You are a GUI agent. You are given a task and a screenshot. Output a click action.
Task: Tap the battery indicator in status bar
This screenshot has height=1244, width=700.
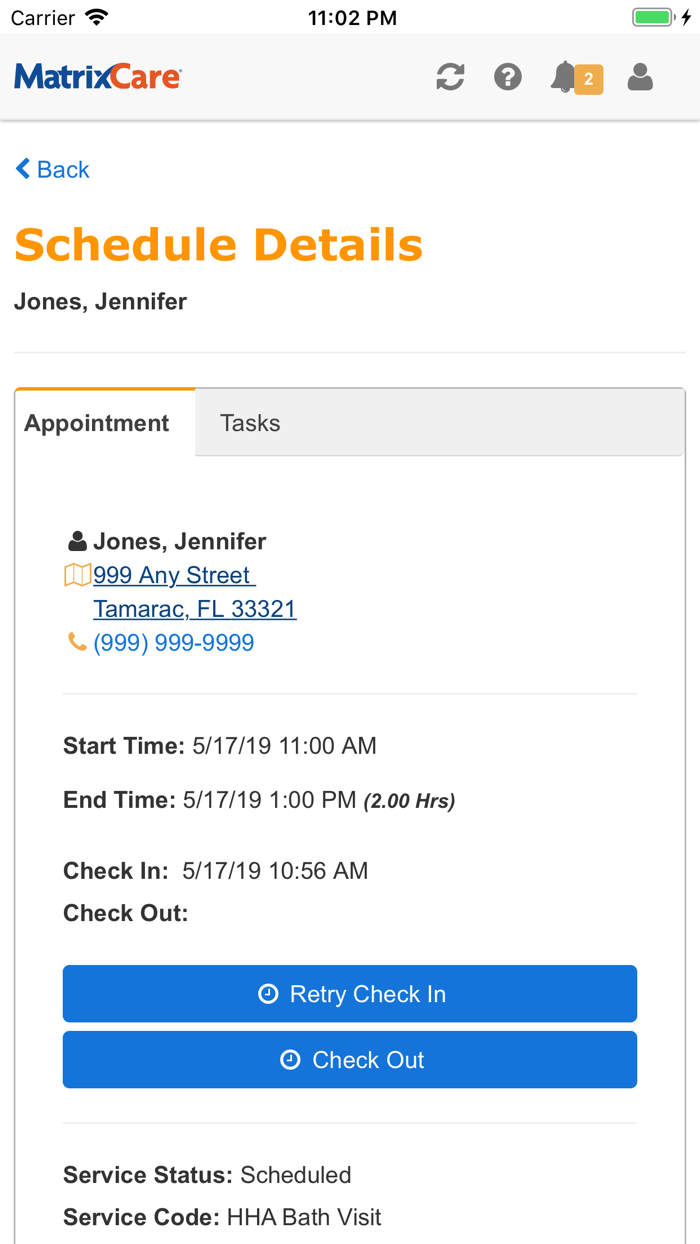coord(655,18)
